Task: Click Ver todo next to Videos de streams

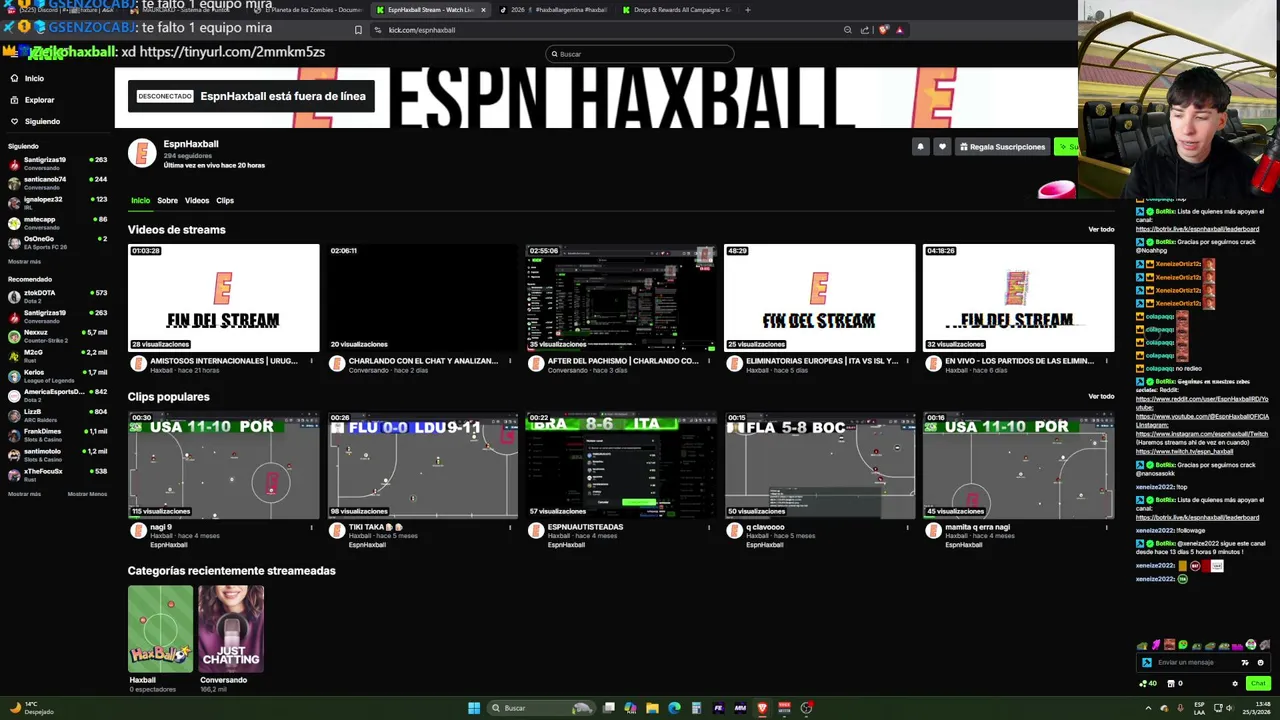Action: pyautogui.click(x=1101, y=229)
